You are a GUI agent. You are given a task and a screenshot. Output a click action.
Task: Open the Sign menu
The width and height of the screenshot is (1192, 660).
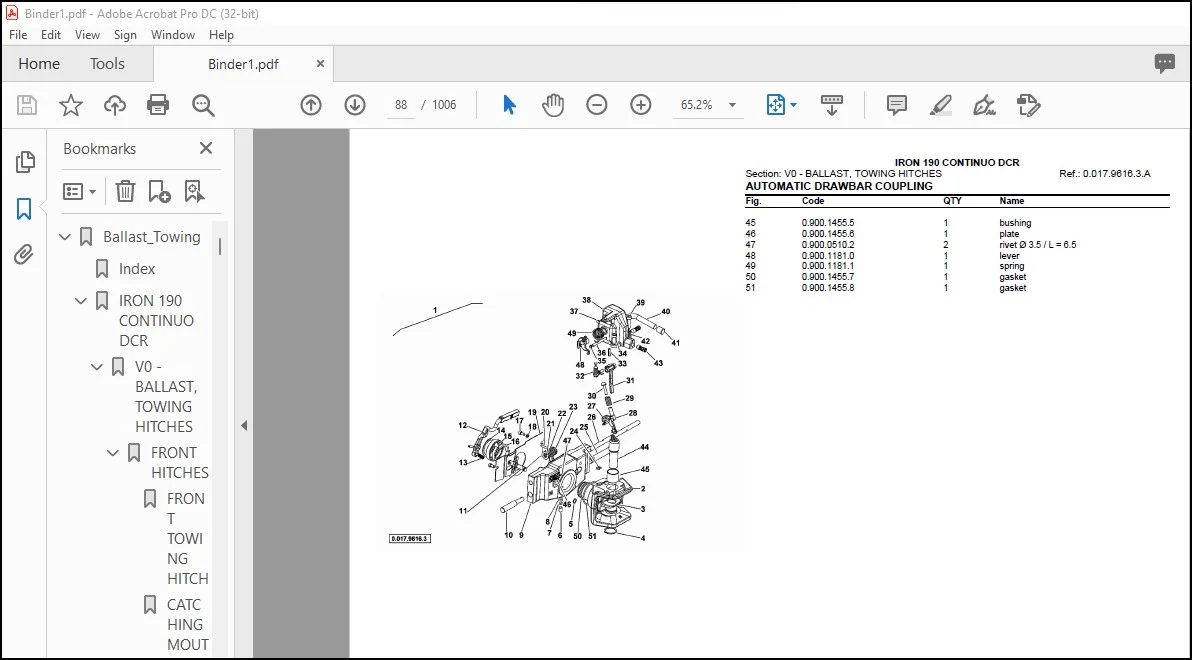tap(125, 35)
